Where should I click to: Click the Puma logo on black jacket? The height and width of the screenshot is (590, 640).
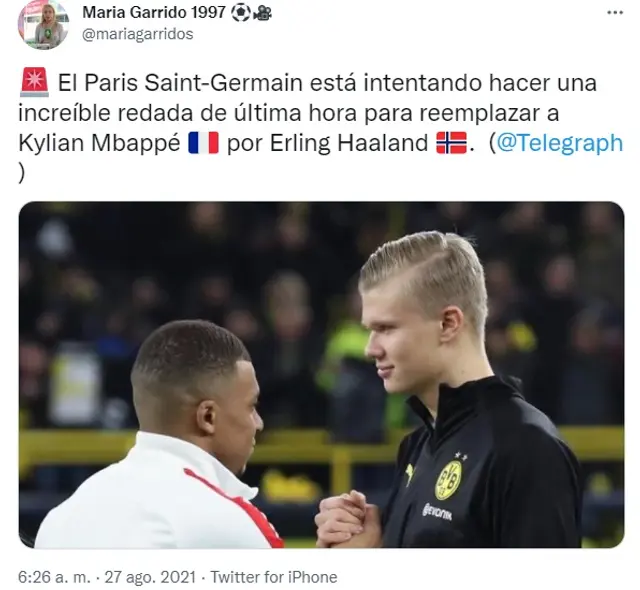[409, 475]
